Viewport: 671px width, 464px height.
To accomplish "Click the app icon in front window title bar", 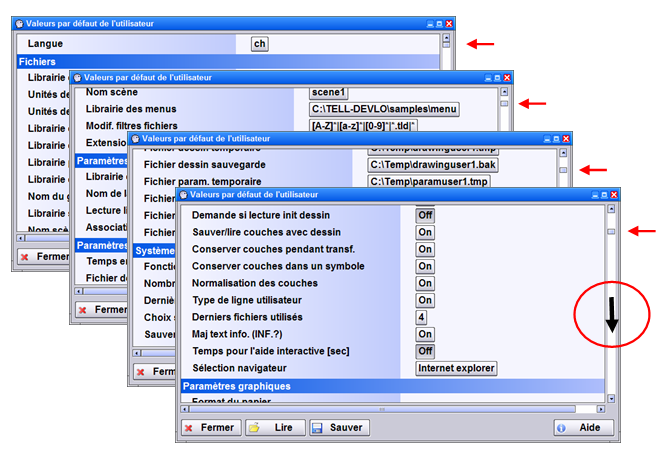I will tap(181, 194).
